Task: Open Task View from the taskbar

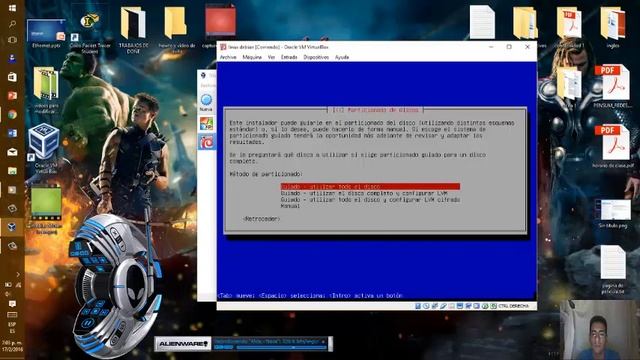Action: [12, 40]
